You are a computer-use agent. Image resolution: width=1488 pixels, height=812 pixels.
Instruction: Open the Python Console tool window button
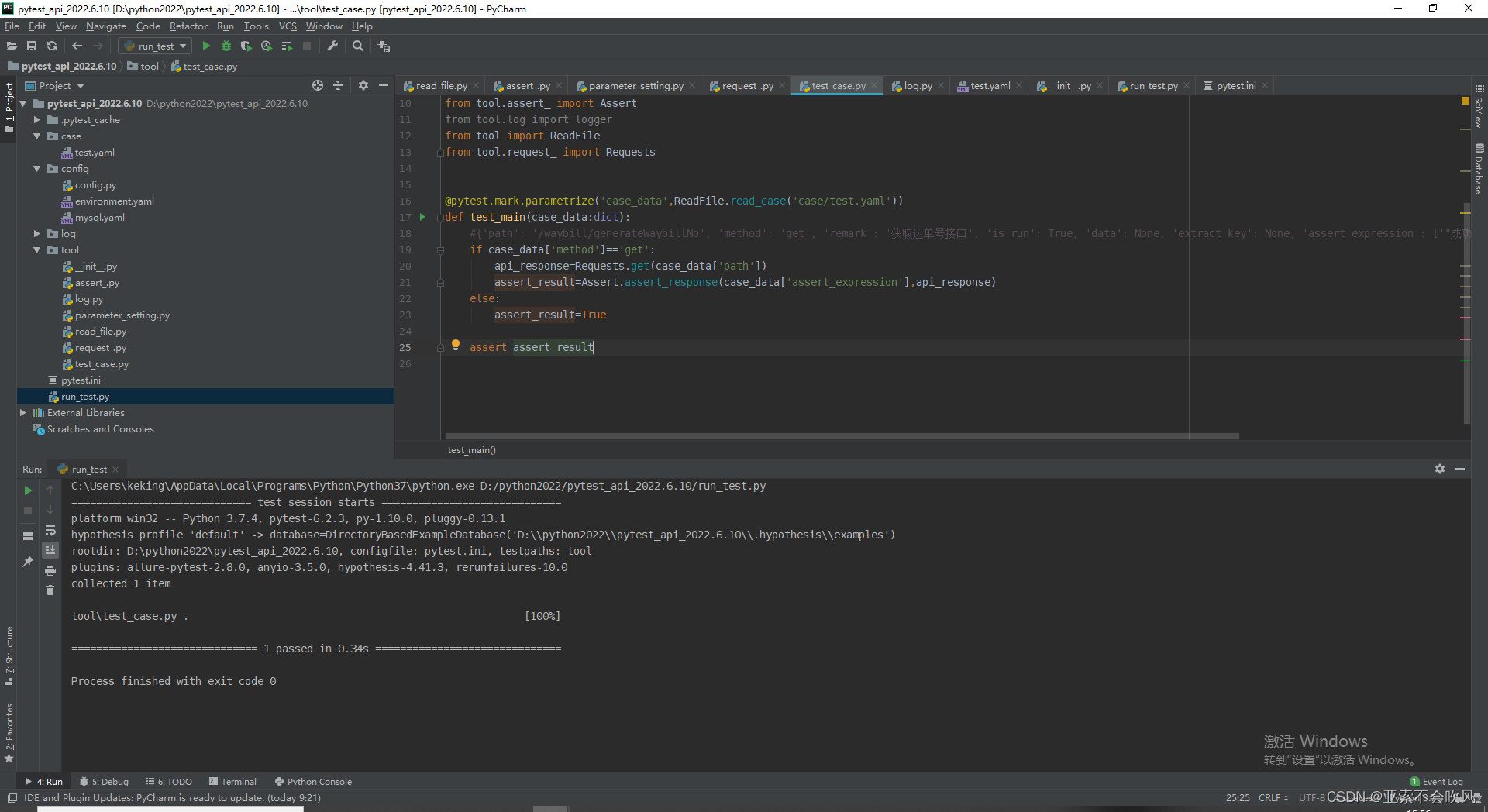coord(313,782)
